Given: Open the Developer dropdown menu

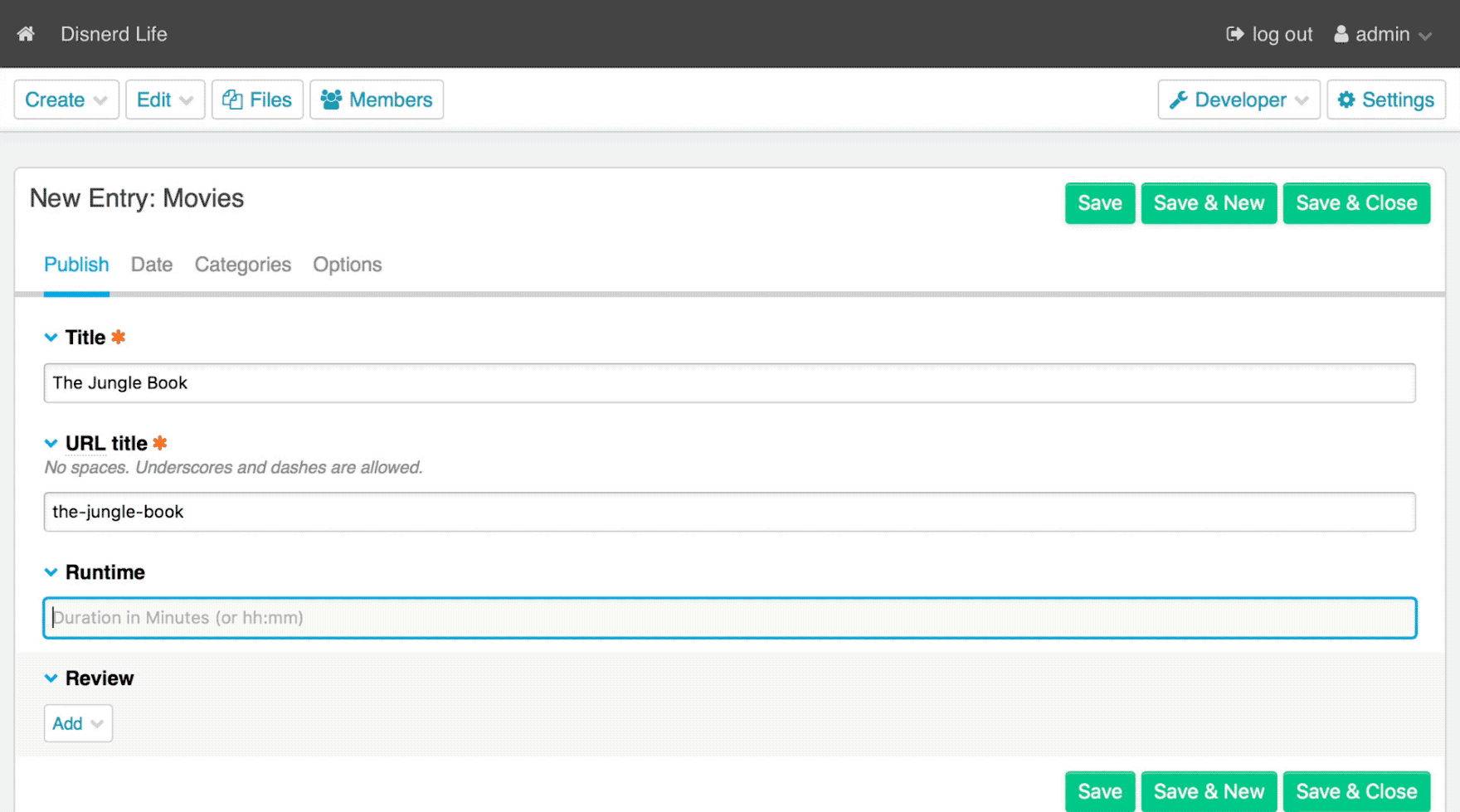Looking at the screenshot, I should 1239,100.
